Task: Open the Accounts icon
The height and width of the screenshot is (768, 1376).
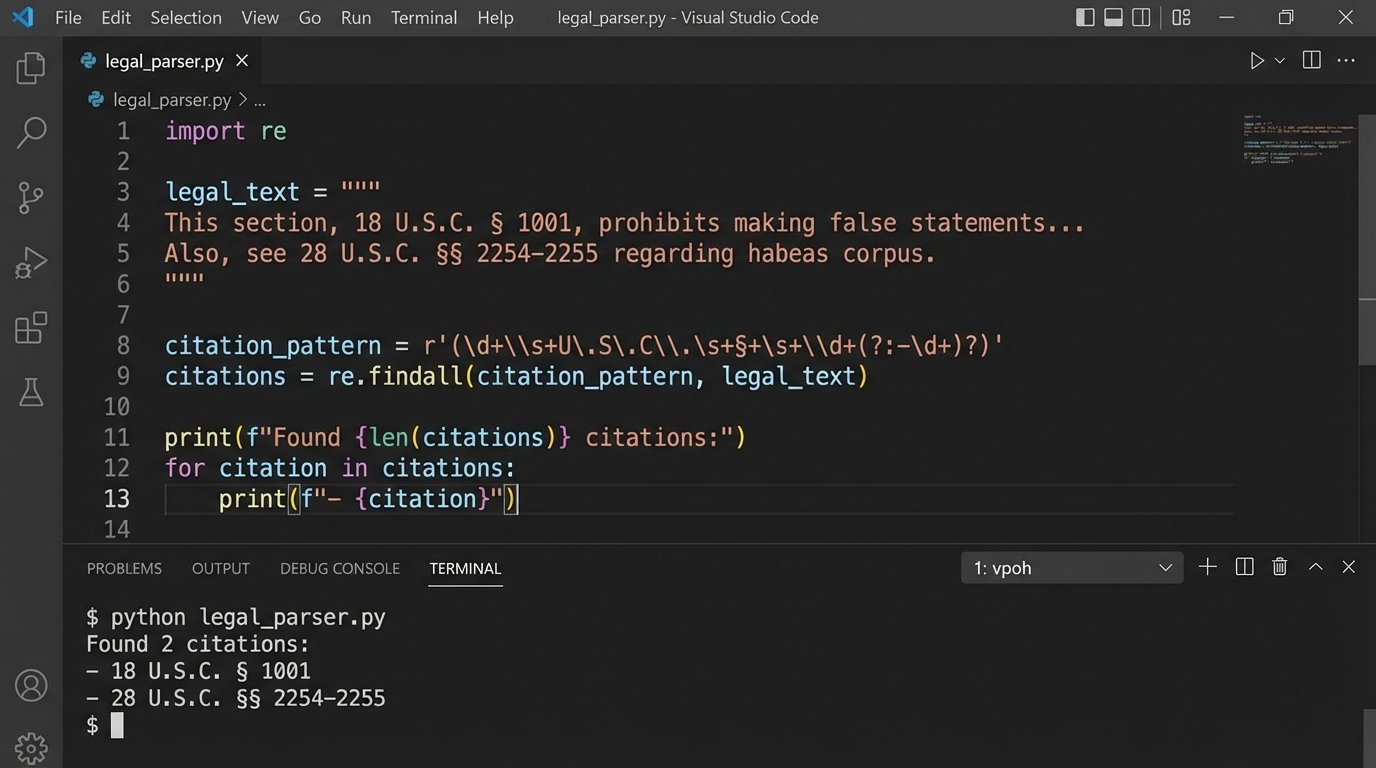Action: (31, 686)
